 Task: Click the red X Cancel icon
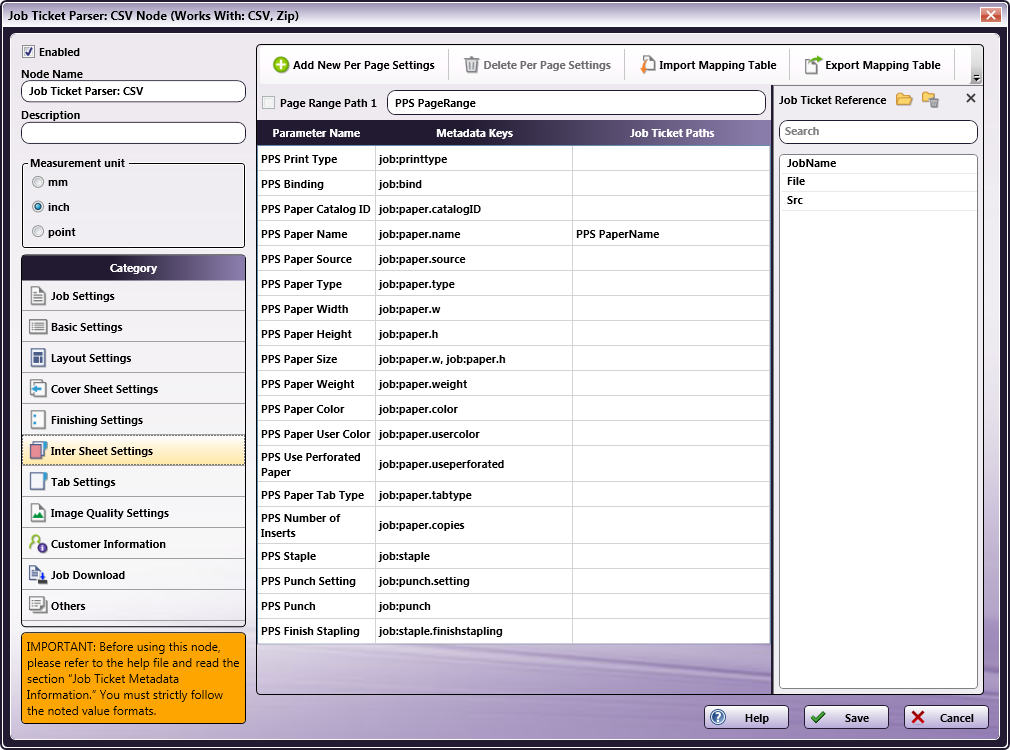(919, 717)
